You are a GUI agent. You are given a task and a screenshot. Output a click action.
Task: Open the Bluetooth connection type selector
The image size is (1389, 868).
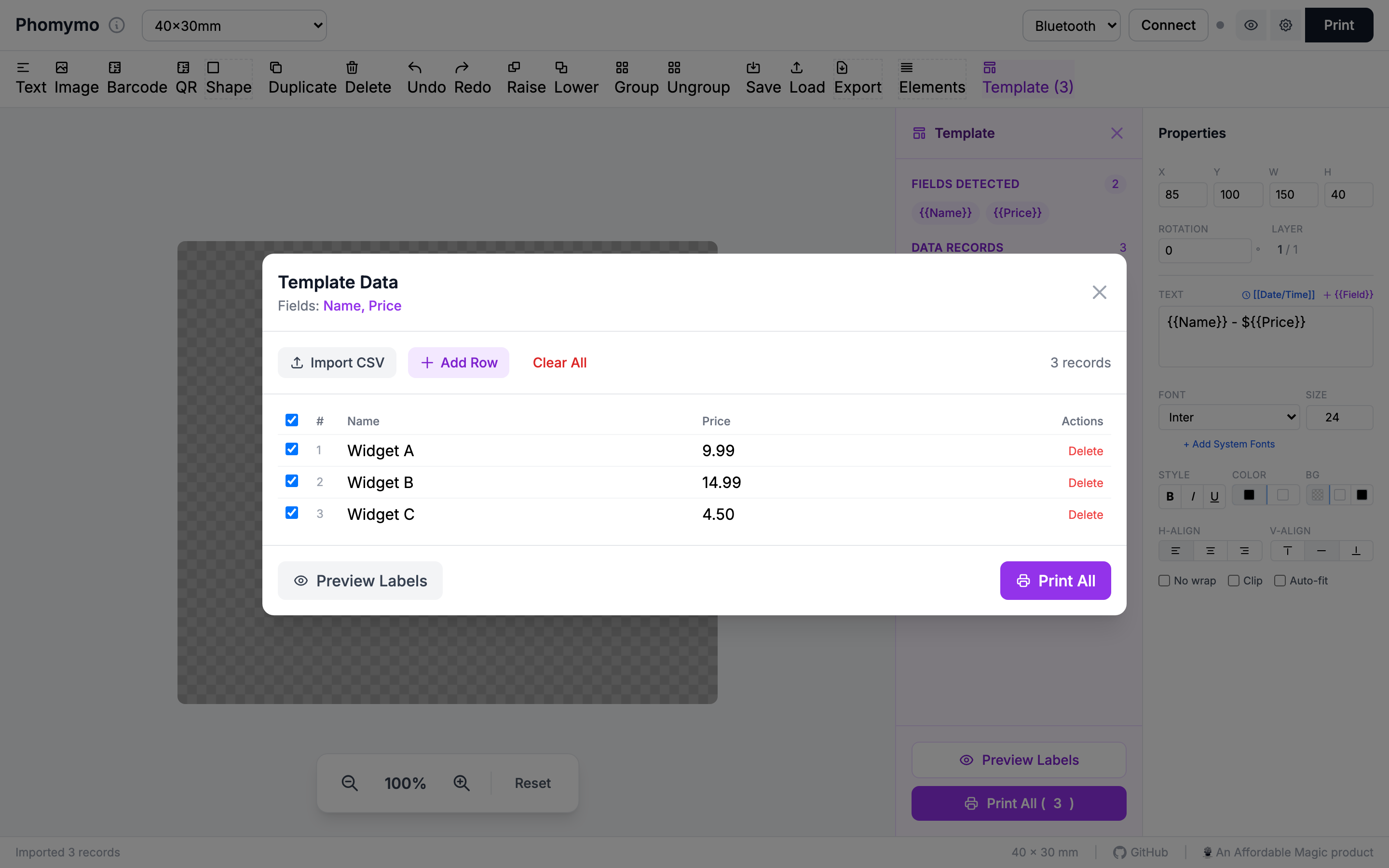1071,25
